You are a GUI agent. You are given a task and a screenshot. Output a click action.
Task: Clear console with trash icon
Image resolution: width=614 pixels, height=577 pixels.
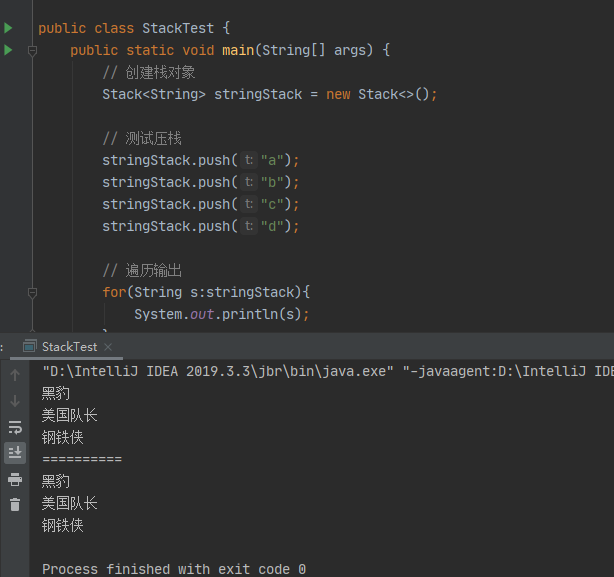pyautogui.click(x=15, y=505)
